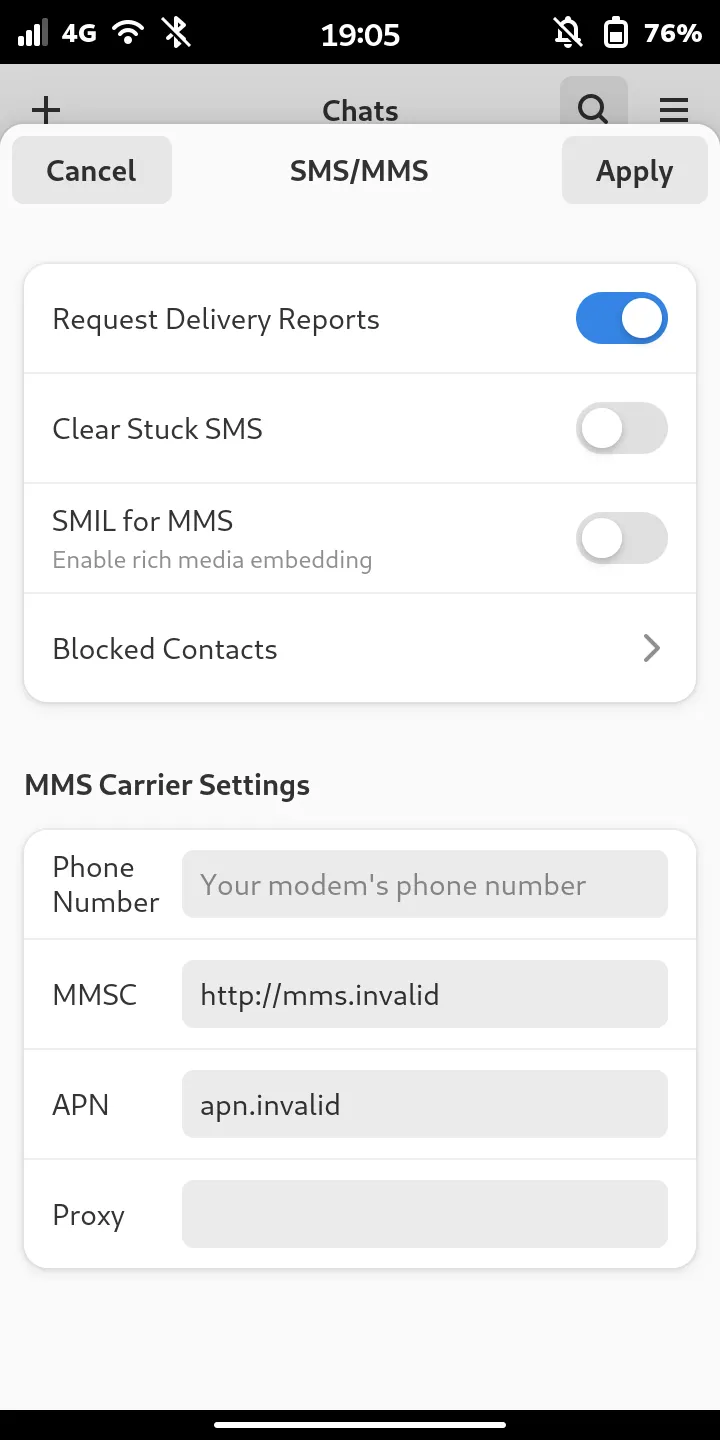Open the search magnifier icon
This screenshot has width=720, height=1440.
tap(593, 108)
